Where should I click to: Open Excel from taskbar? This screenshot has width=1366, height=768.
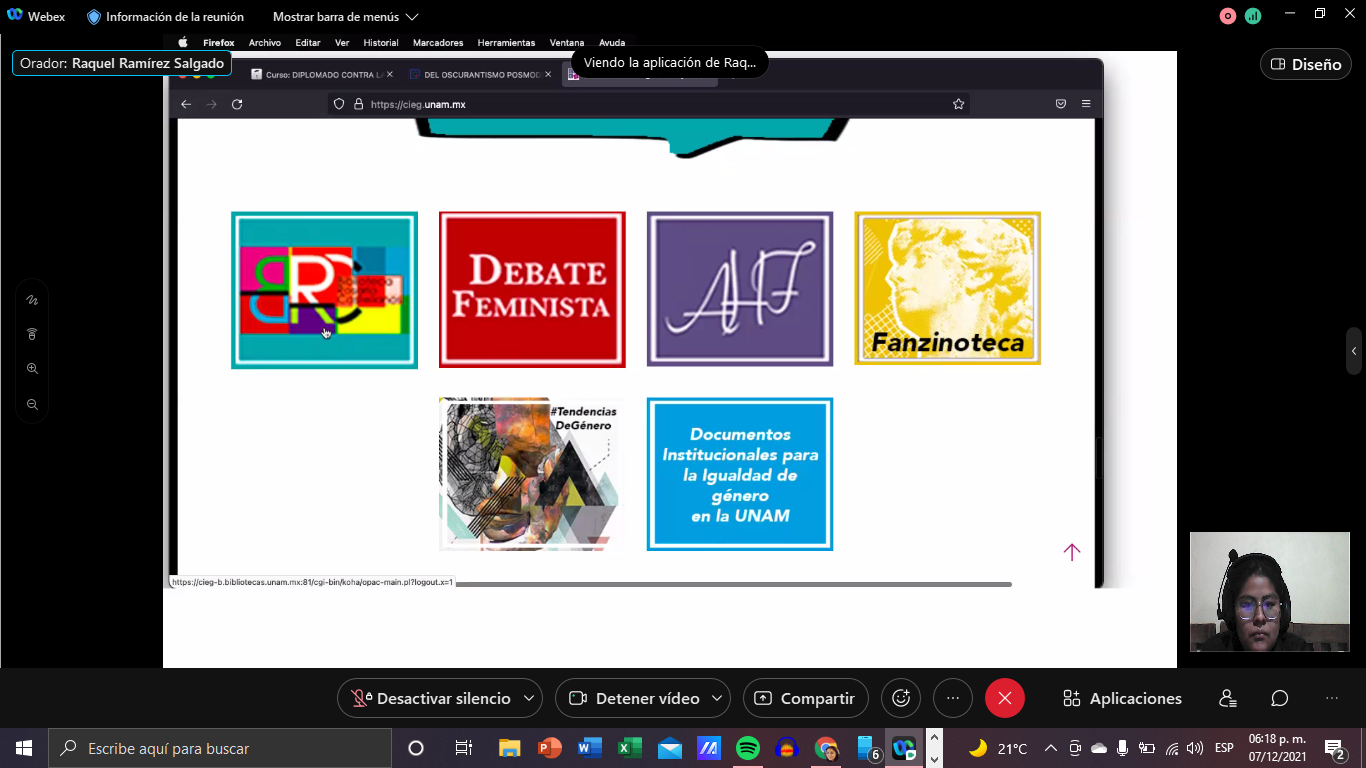[x=629, y=748]
